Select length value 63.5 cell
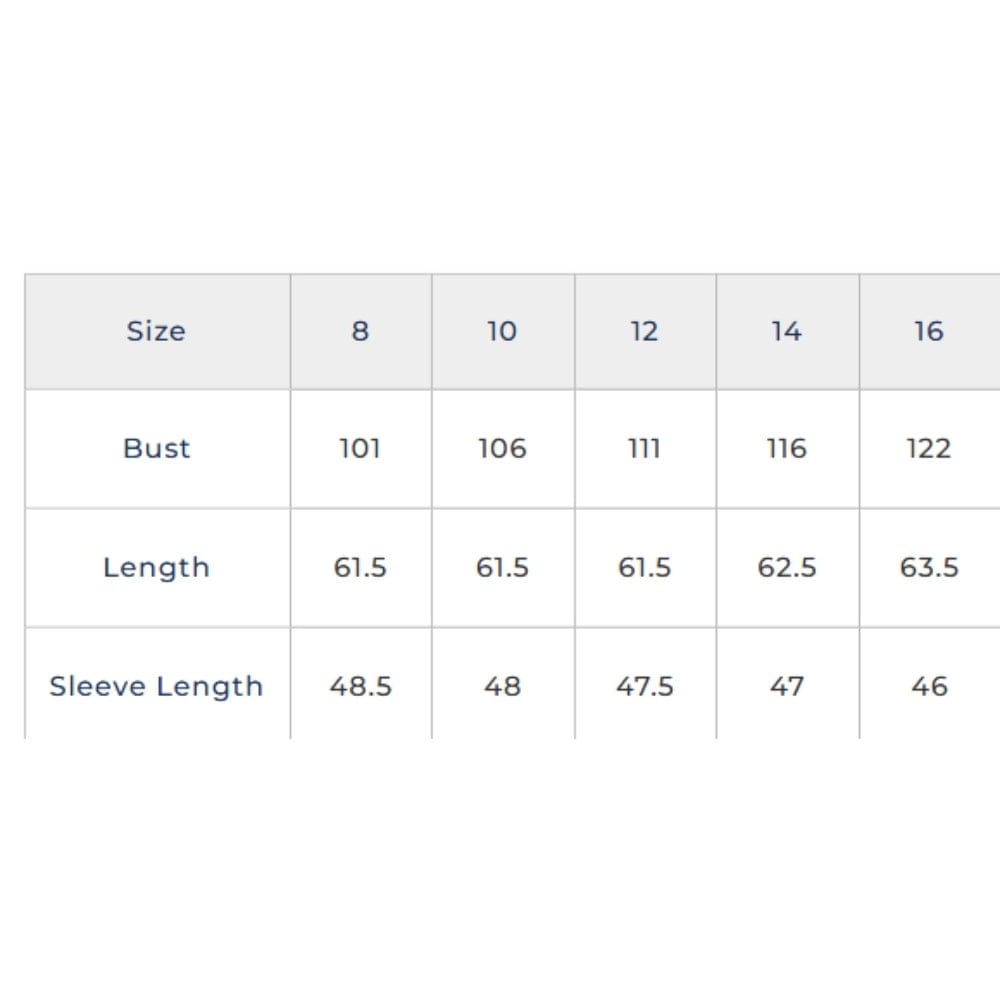The width and height of the screenshot is (1000, 1000). pos(929,567)
